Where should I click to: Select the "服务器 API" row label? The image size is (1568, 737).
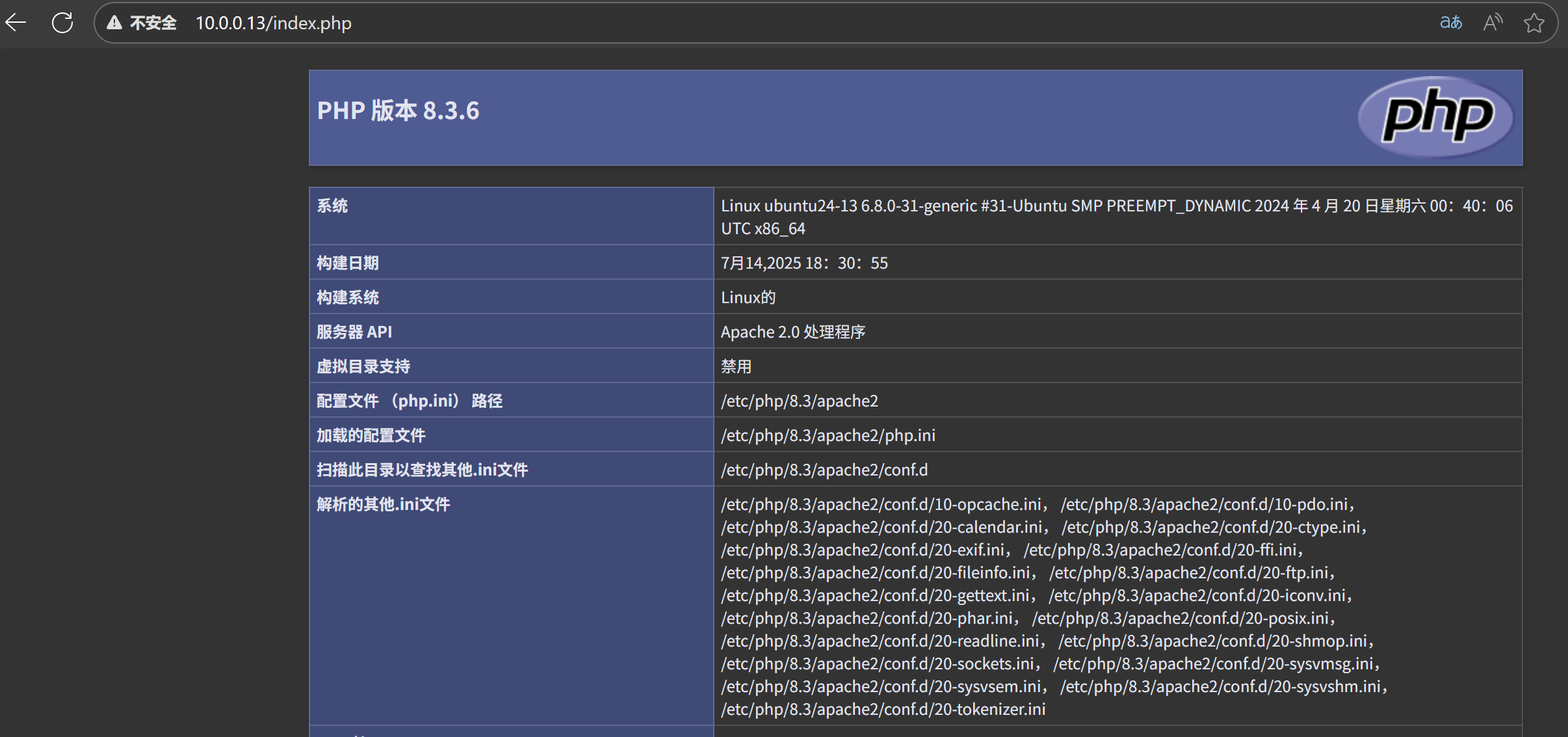pos(354,332)
